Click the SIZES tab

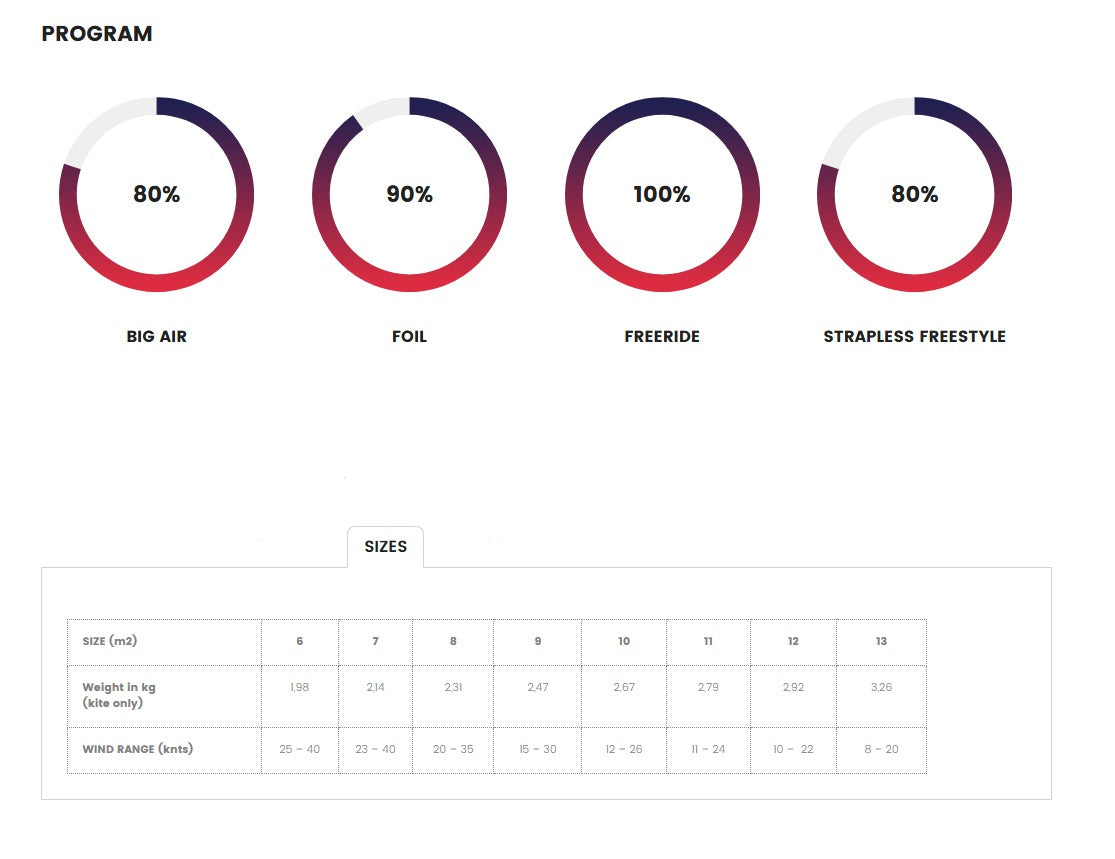[385, 547]
